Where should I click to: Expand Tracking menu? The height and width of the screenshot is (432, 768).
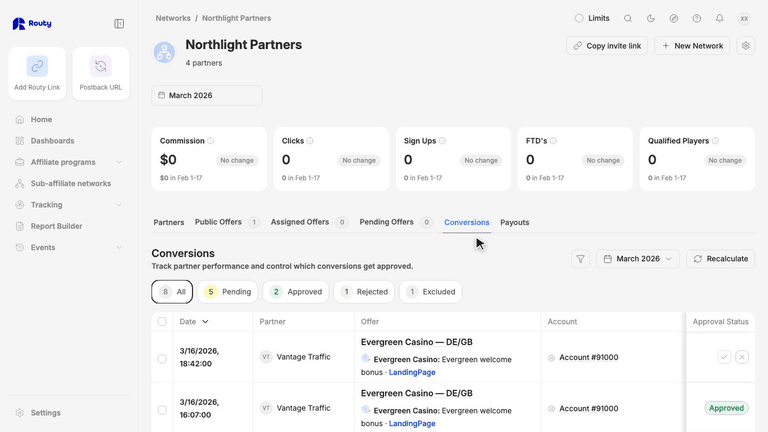(69, 205)
